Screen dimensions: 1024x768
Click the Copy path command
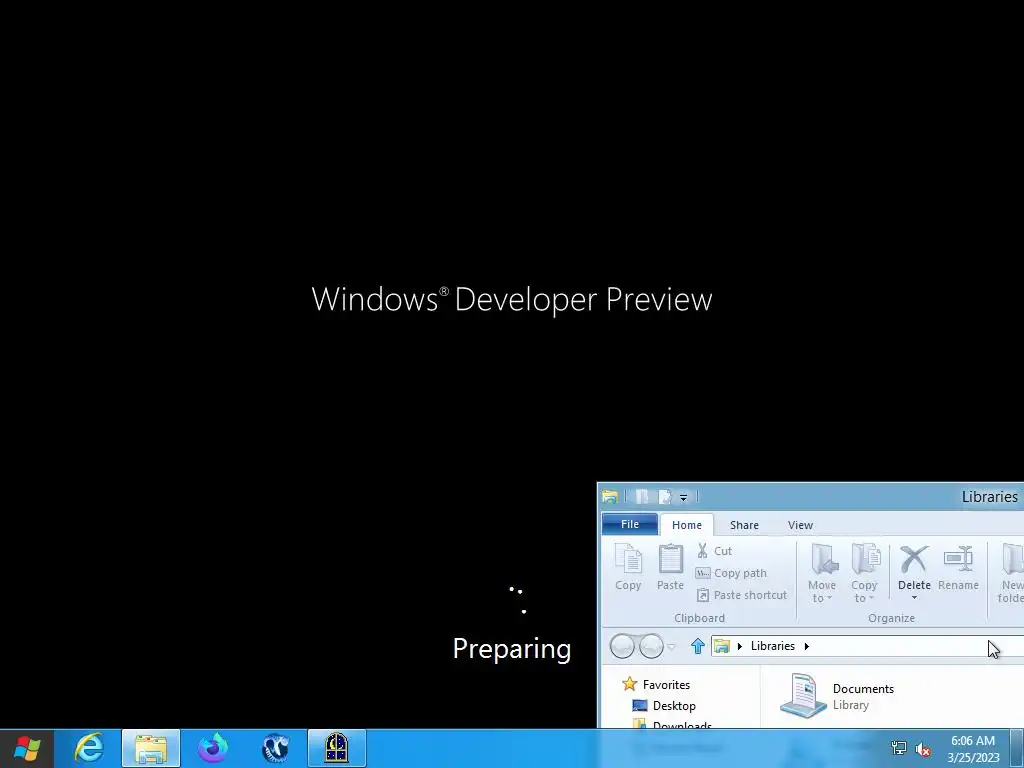[731, 573]
